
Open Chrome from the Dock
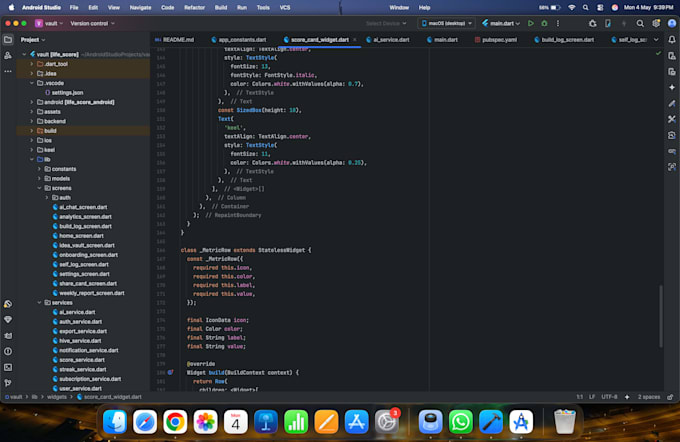point(175,422)
